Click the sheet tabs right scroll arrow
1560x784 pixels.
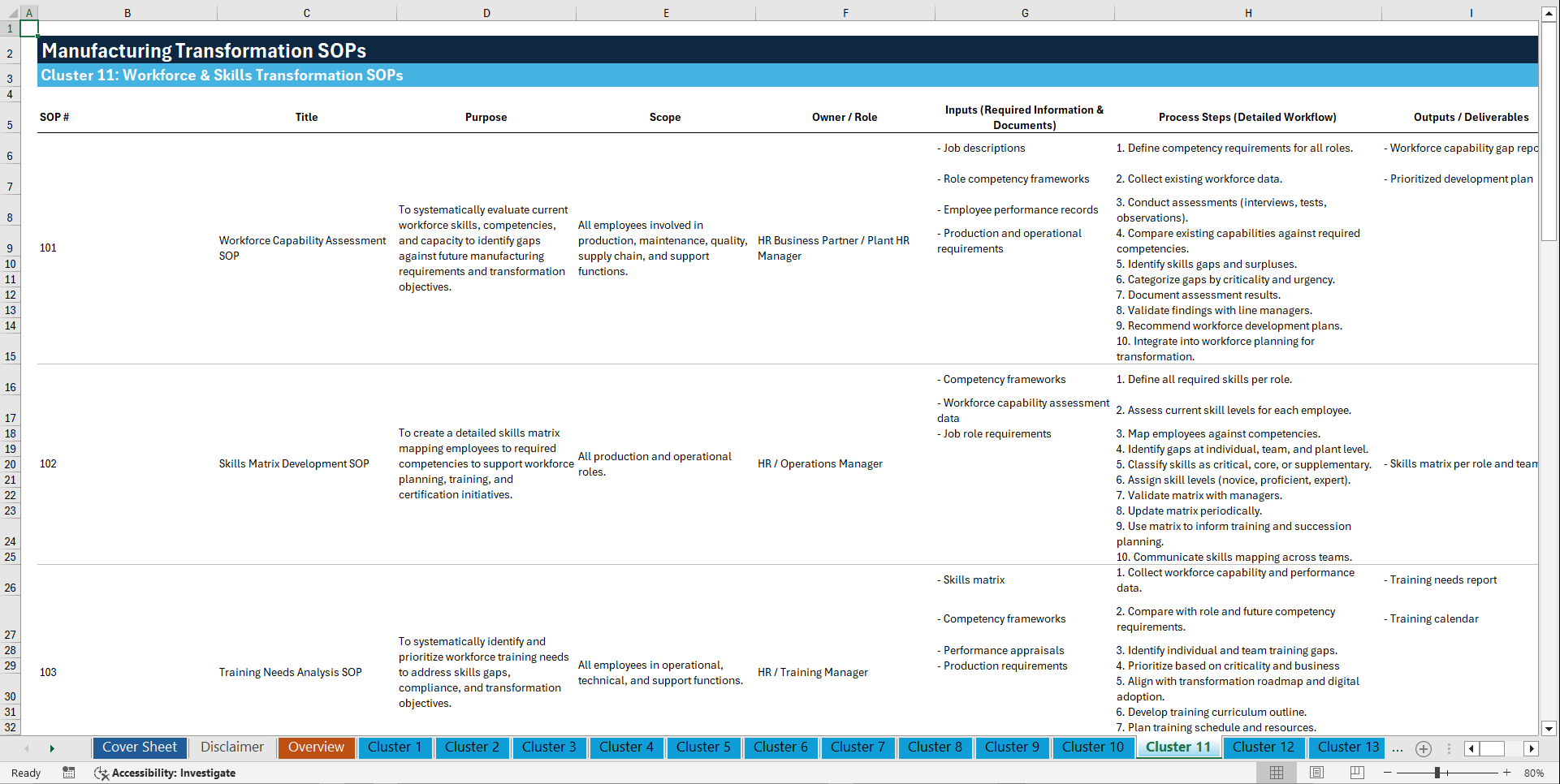(52, 748)
